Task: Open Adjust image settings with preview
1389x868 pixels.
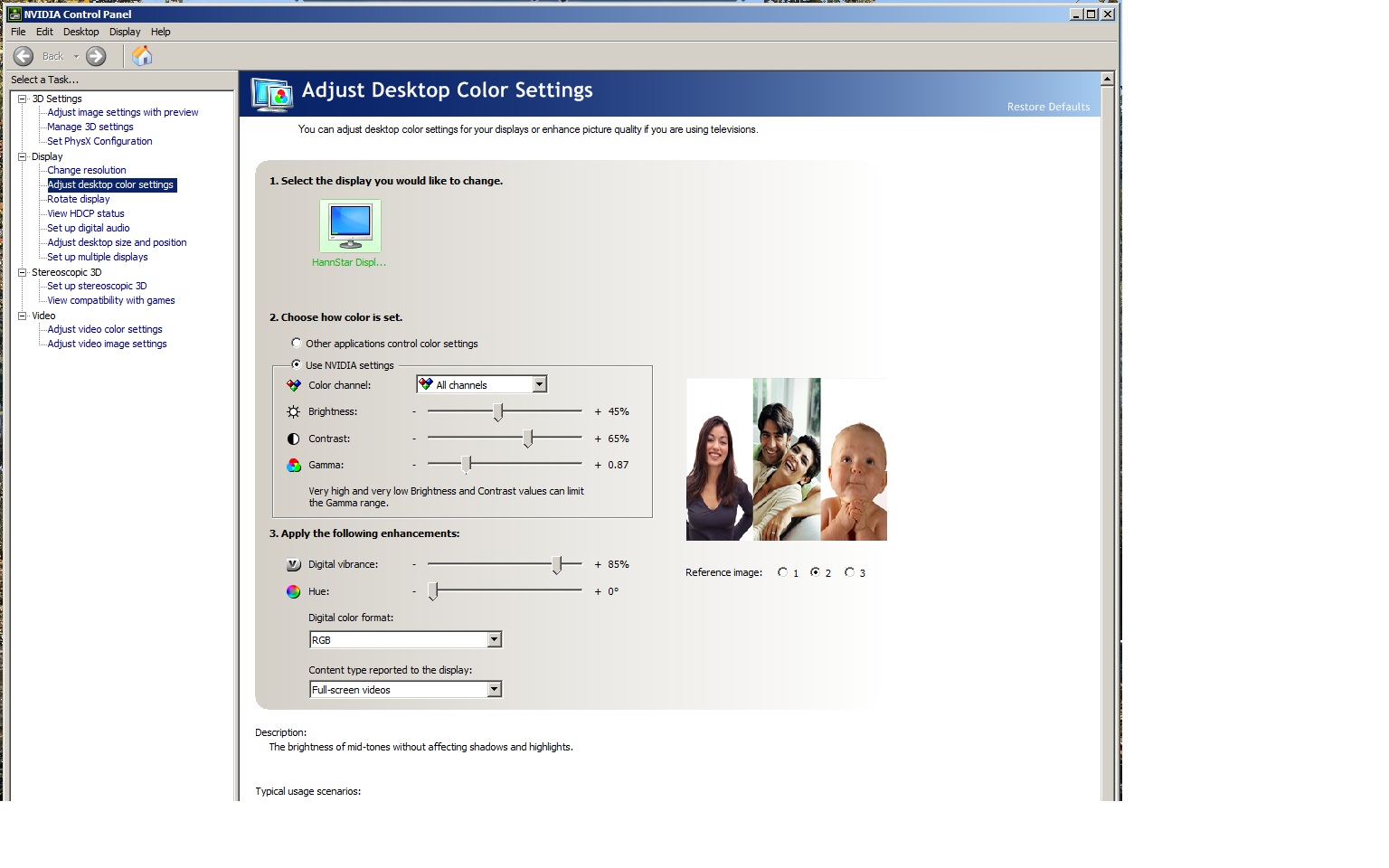Action: click(x=123, y=112)
